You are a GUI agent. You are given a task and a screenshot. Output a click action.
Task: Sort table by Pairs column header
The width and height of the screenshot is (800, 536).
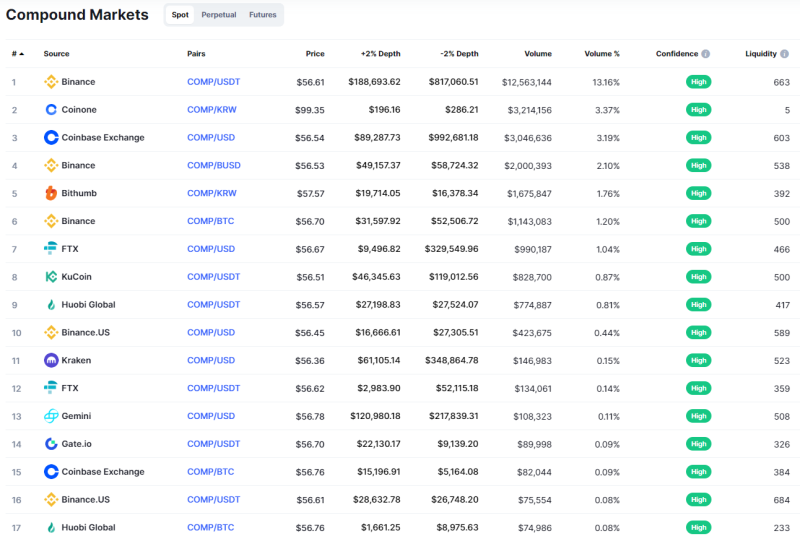pyautogui.click(x=196, y=54)
